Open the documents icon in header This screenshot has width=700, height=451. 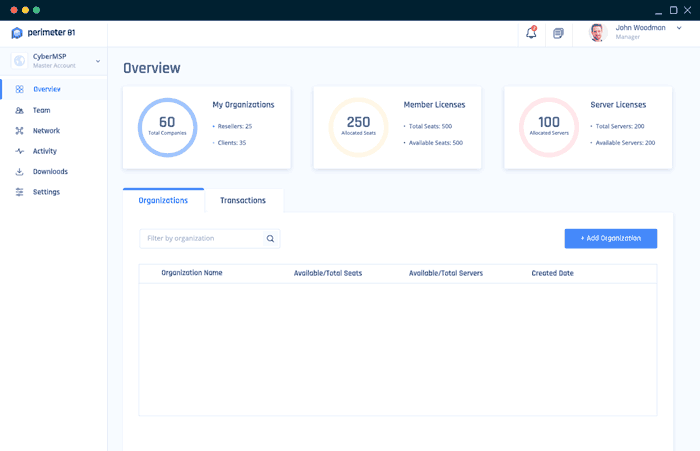[558, 33]
